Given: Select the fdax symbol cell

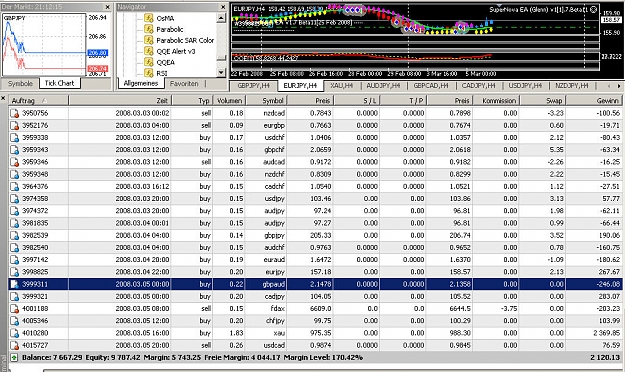Looking at the screenshot, I should pyautogui.click(x=266, y=309).
